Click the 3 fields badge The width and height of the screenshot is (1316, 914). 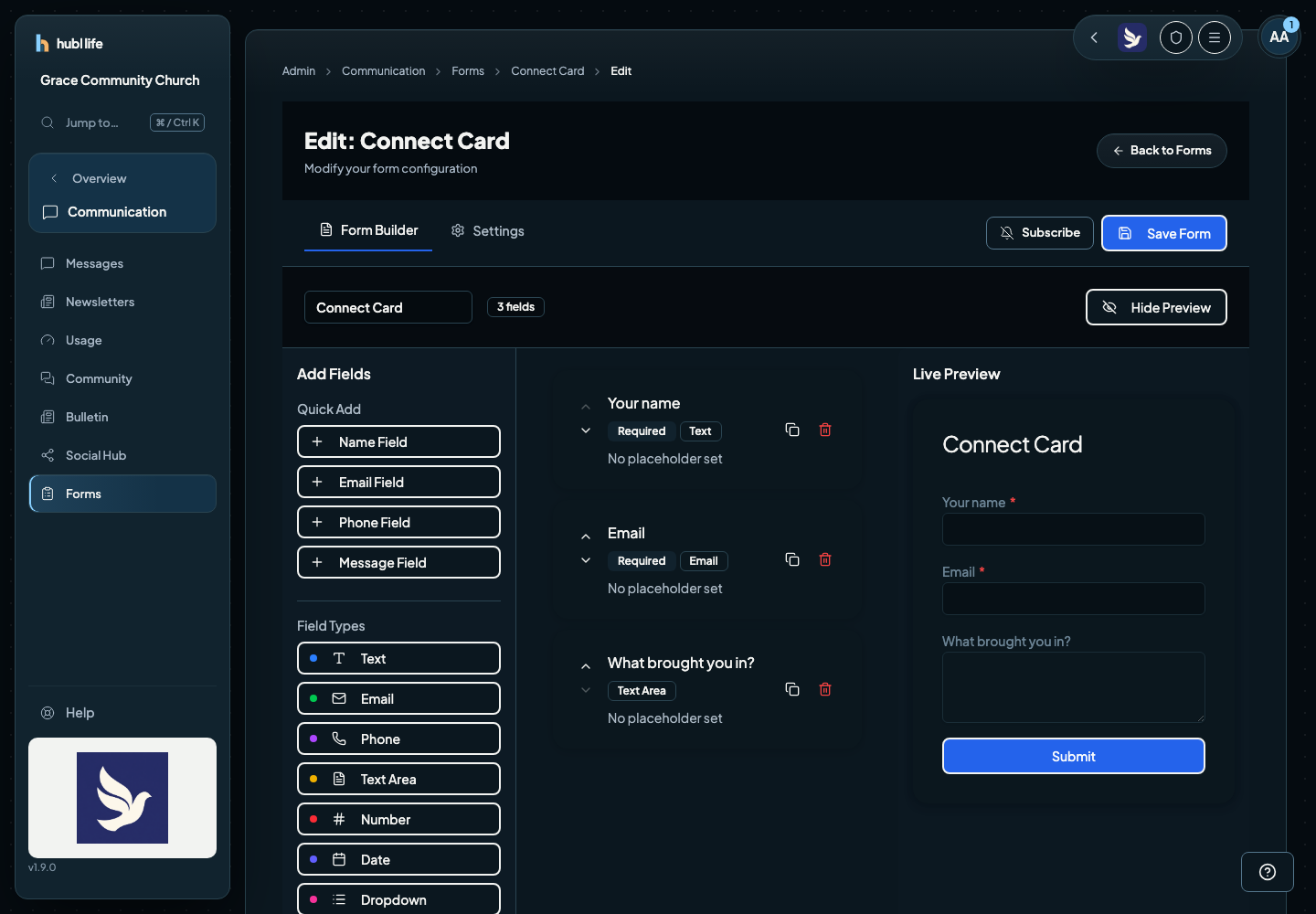pos(515,307)
